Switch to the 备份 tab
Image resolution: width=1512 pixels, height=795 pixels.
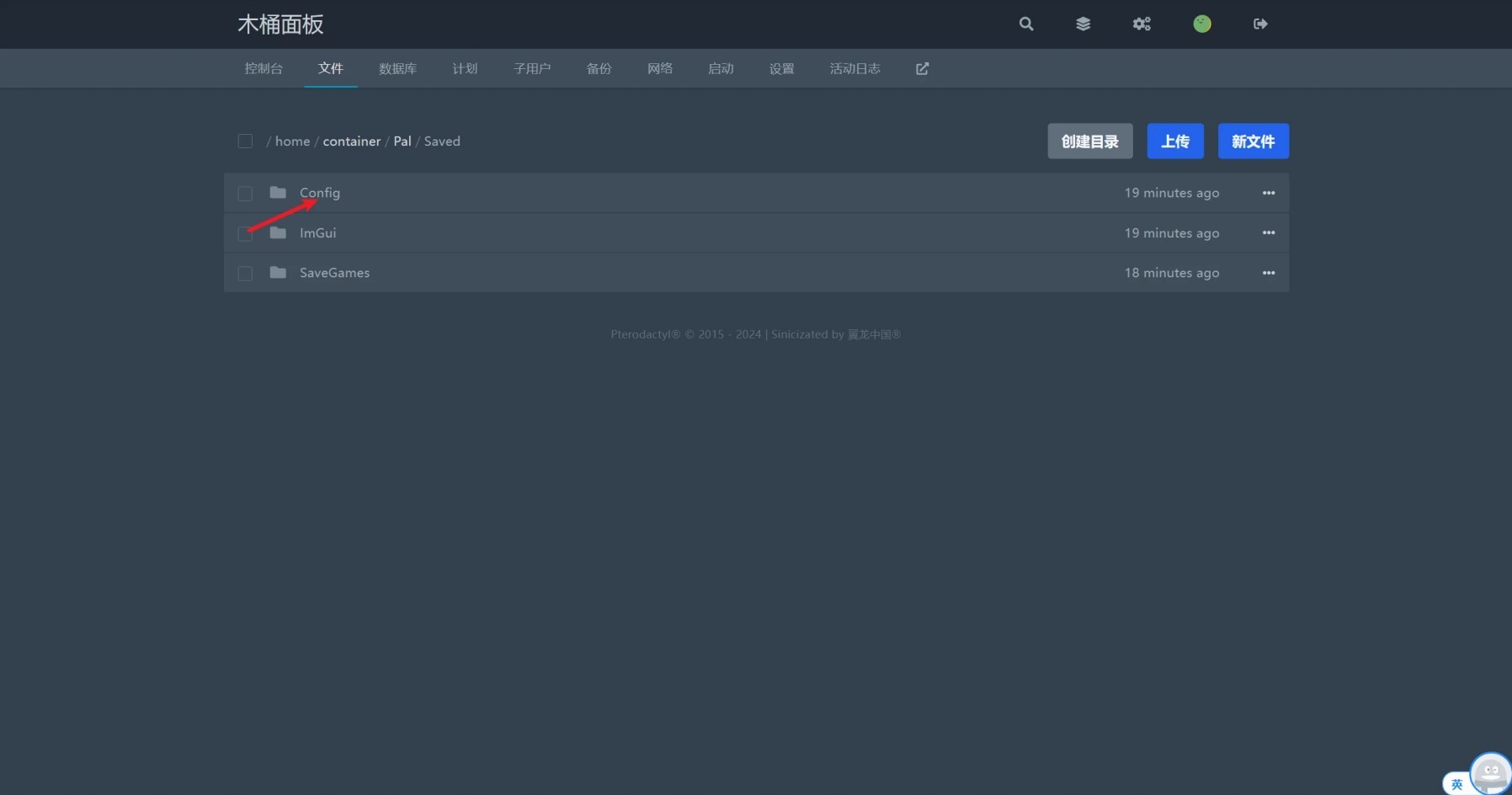[599, 68]
